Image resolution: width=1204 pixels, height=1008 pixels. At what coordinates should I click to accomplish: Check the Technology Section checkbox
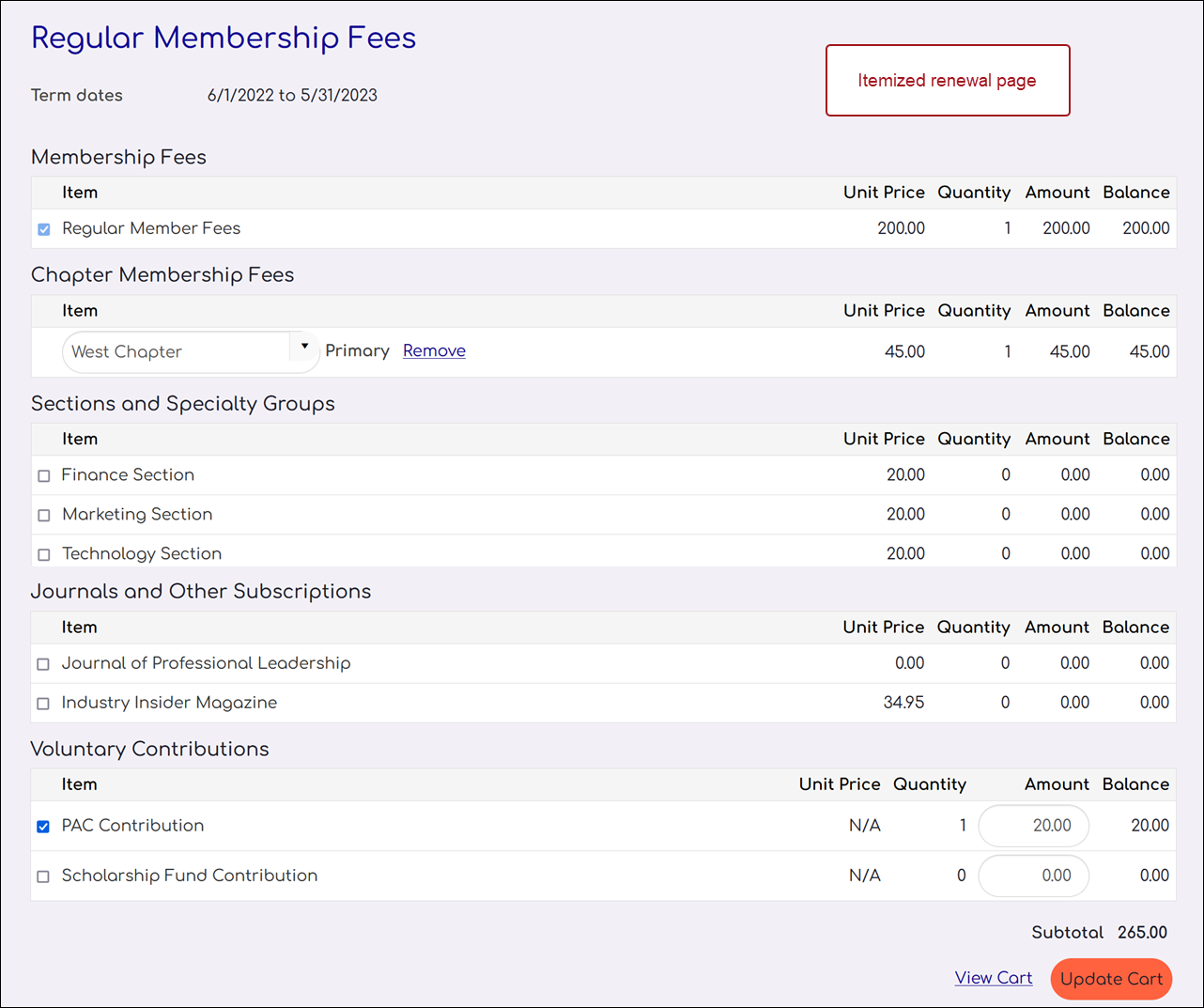click(43, 554)
